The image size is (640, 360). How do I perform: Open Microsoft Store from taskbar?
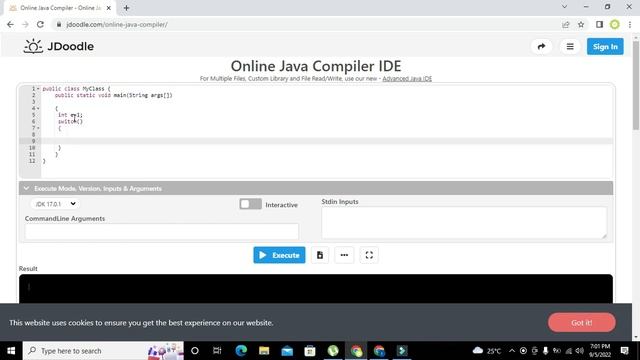pos(310,351)
